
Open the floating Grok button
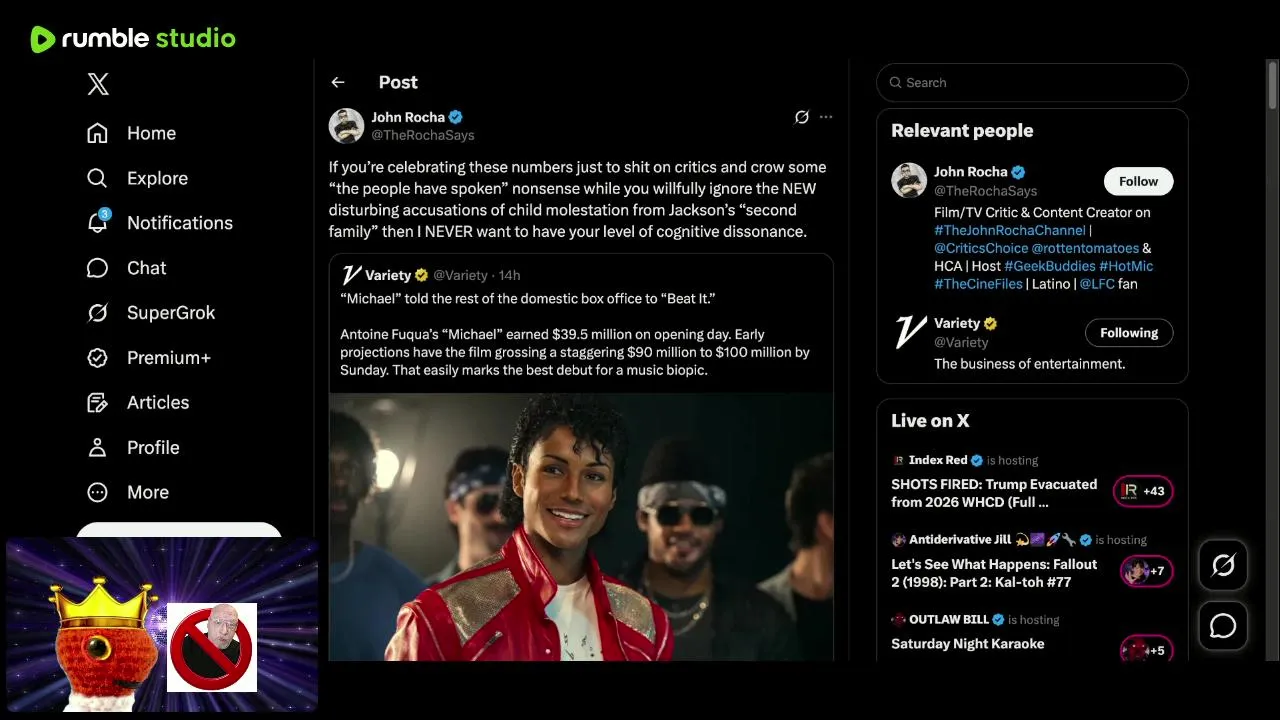pos(1223,566)
